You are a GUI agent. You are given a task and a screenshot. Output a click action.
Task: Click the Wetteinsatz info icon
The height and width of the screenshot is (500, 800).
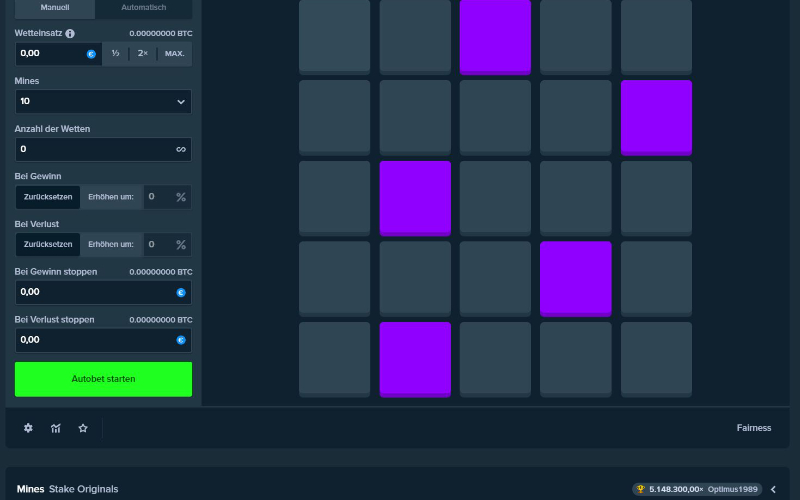tap(70, 33)
